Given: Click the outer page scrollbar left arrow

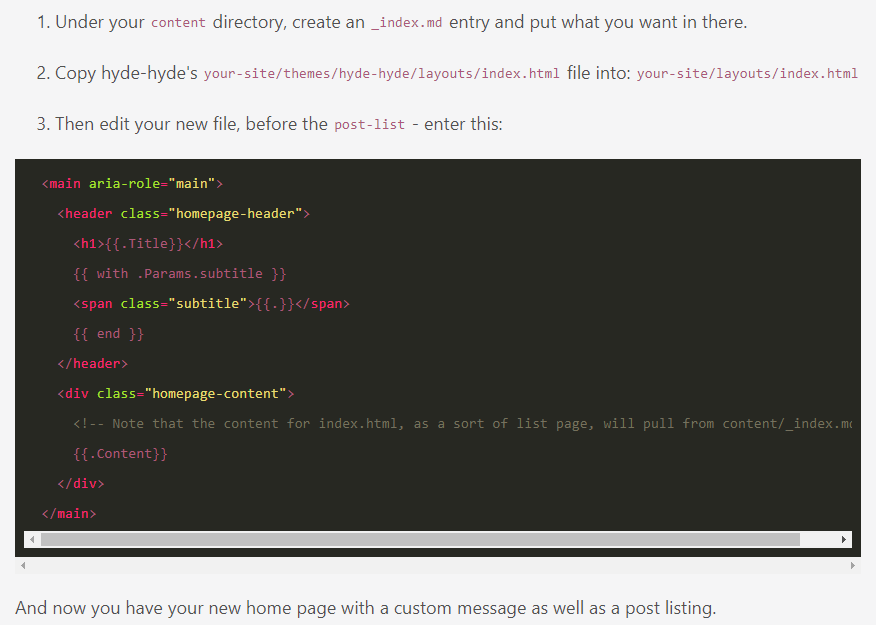Looking at the screenshot, I should coord(23,565).
